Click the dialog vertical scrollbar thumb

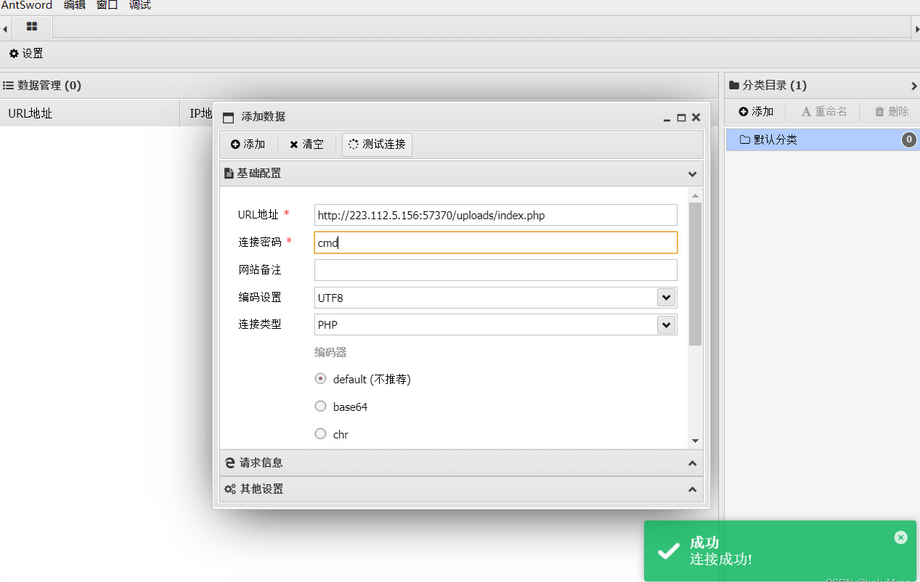[695, 274]
